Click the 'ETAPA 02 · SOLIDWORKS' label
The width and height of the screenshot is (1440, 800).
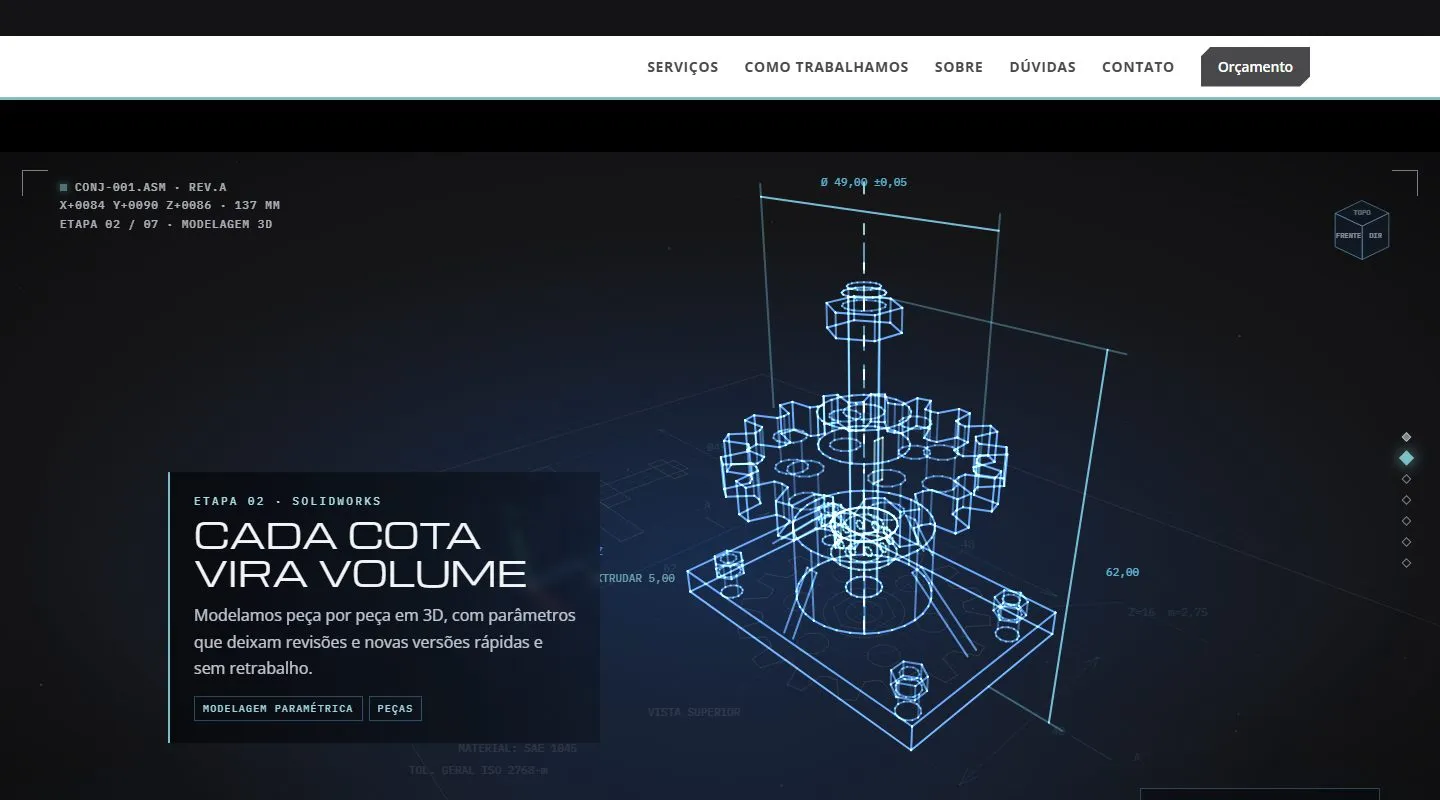pyautogui.click(x=288, y=501)
